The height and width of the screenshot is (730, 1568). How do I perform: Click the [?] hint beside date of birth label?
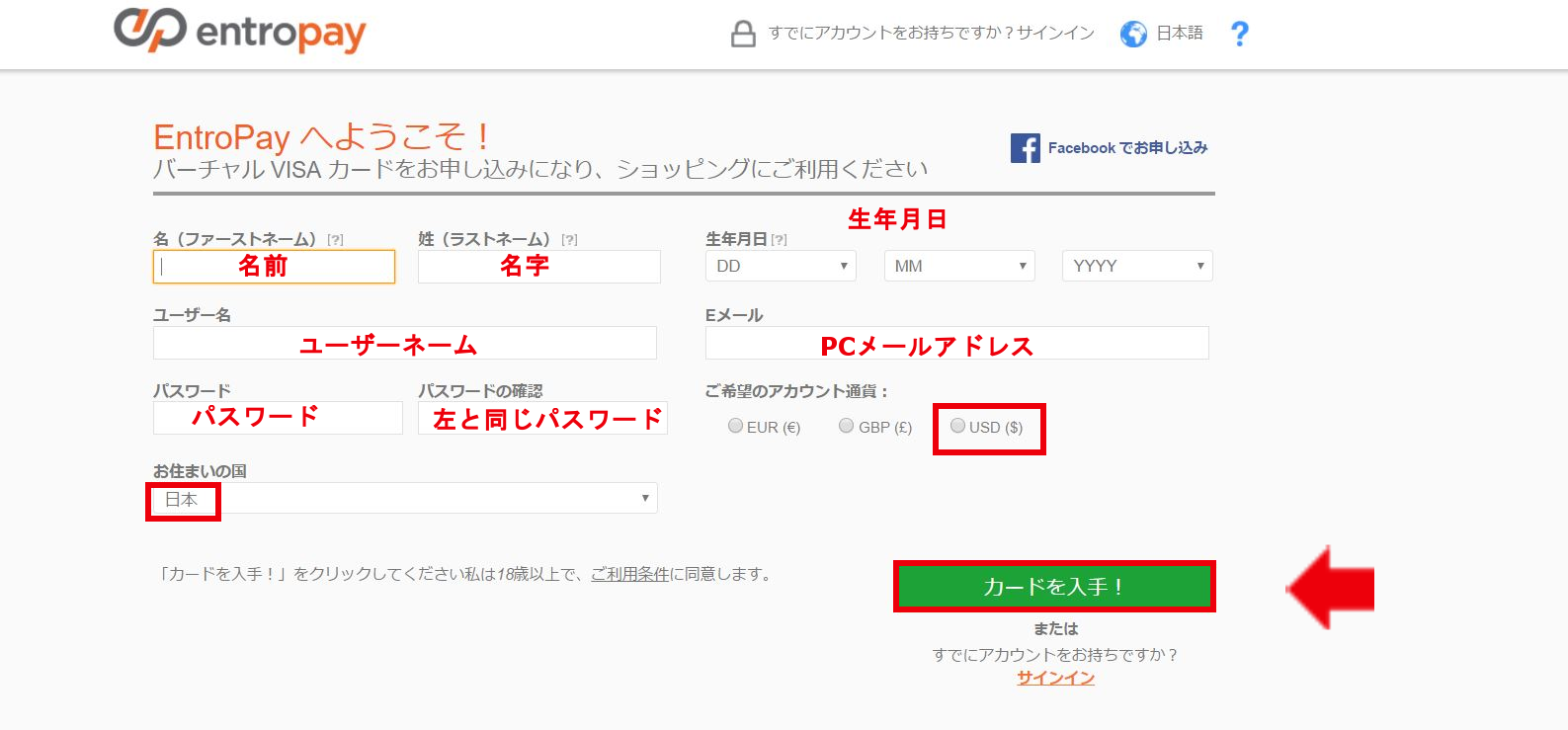779,240
